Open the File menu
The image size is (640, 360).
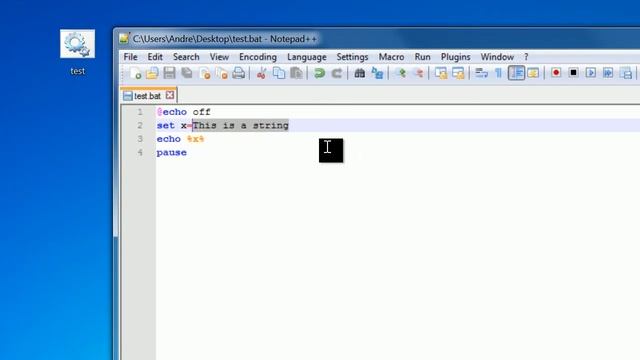point(131,57)
